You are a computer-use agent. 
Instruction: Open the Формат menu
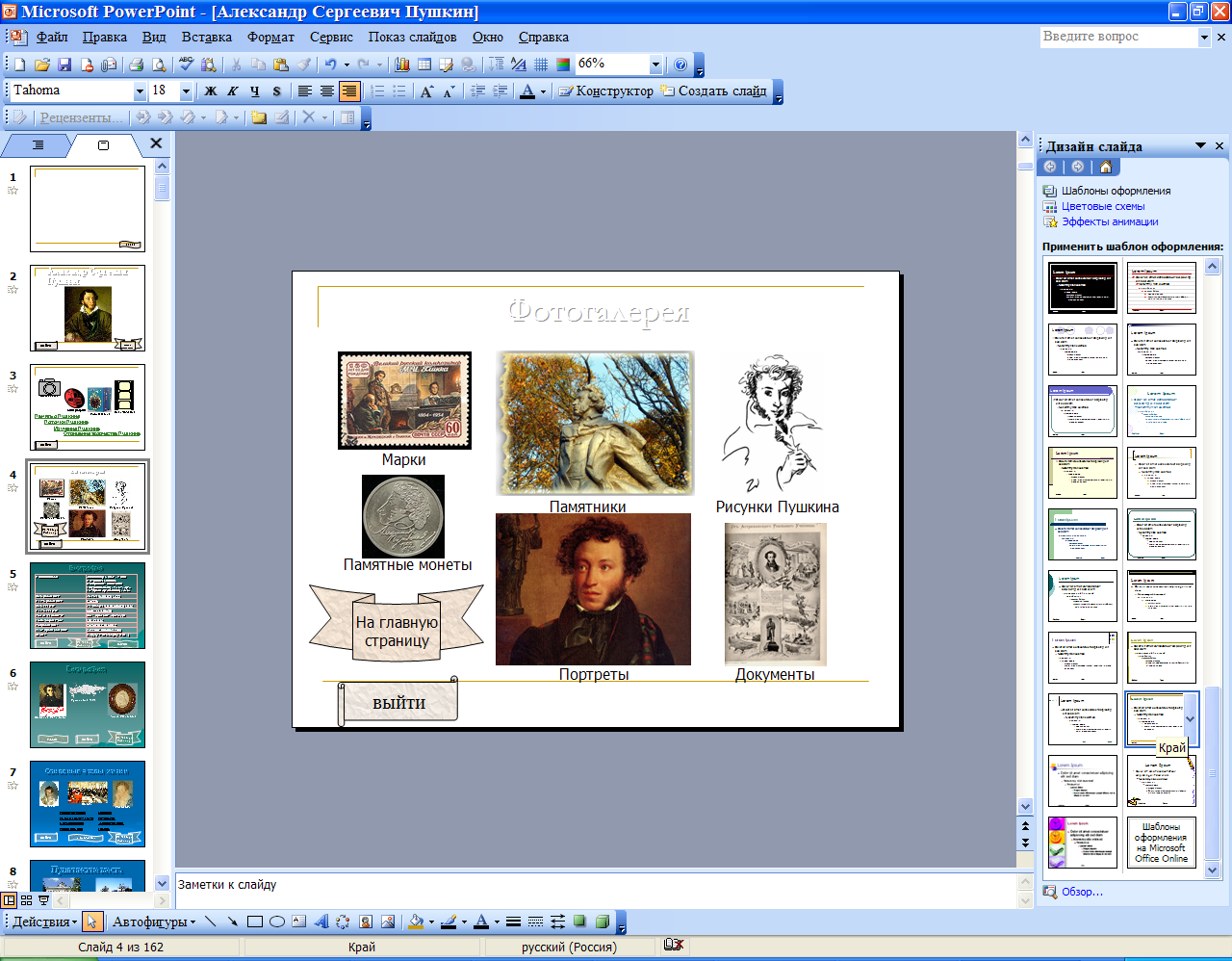tap(270, 37)
